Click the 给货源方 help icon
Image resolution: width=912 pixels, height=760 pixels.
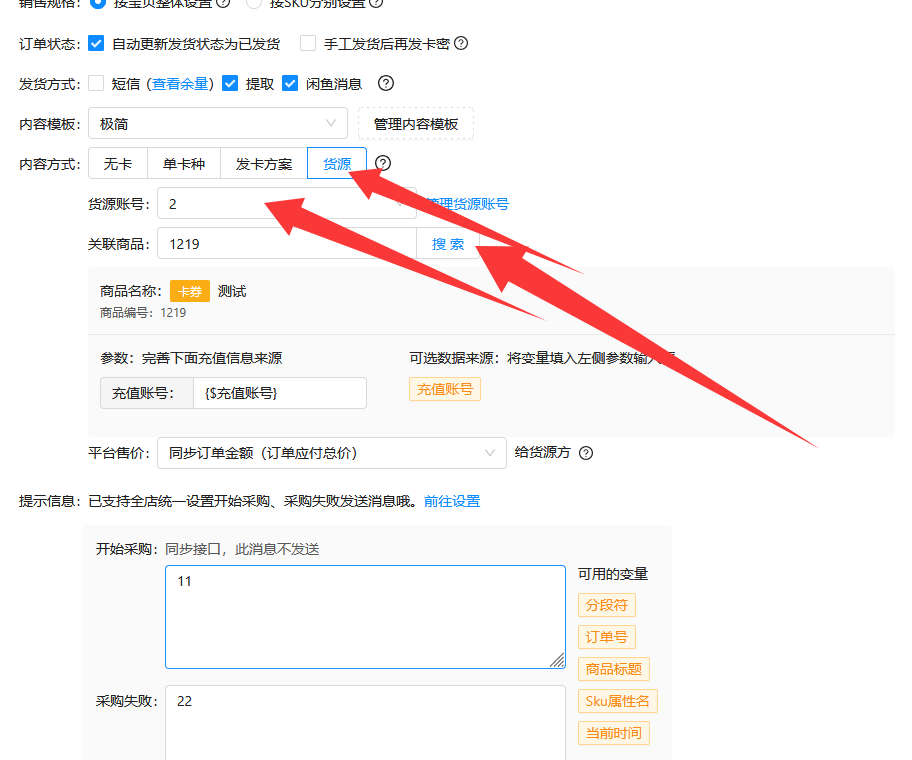pyautogui.click(x=585, y=453)
